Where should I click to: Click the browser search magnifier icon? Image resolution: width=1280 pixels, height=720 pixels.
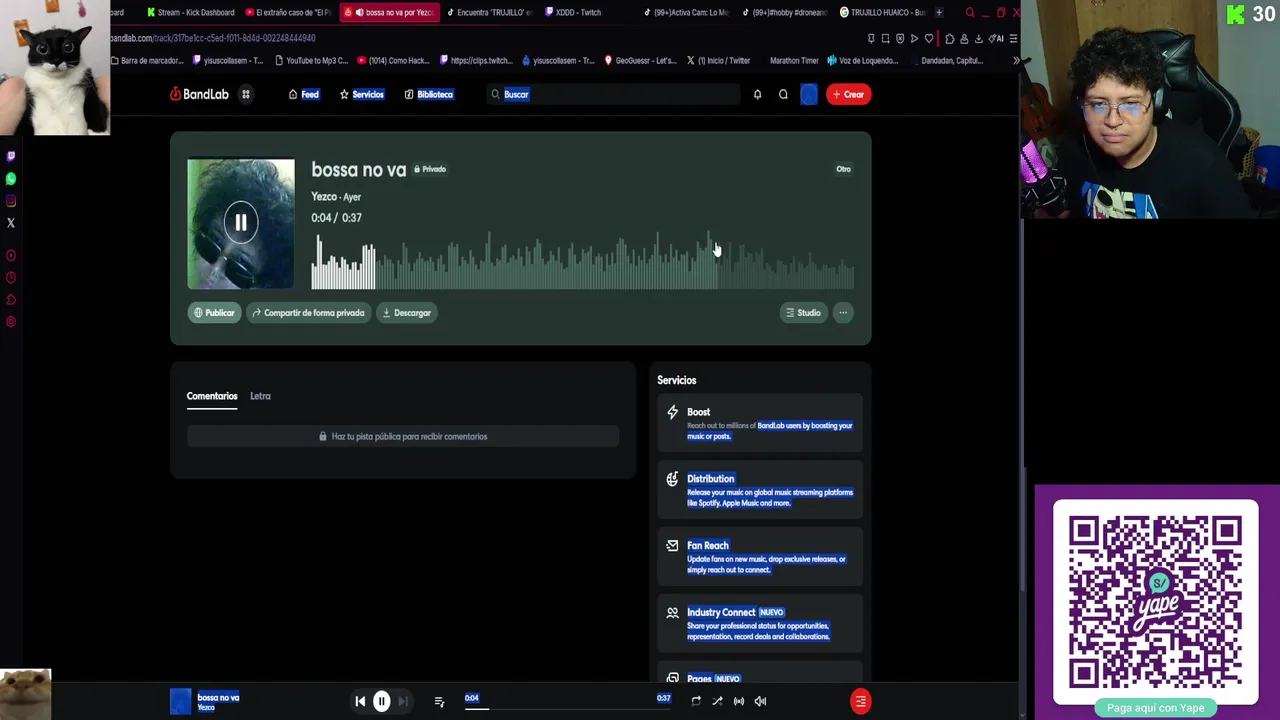pyautogui.click(x=969, y=12)
